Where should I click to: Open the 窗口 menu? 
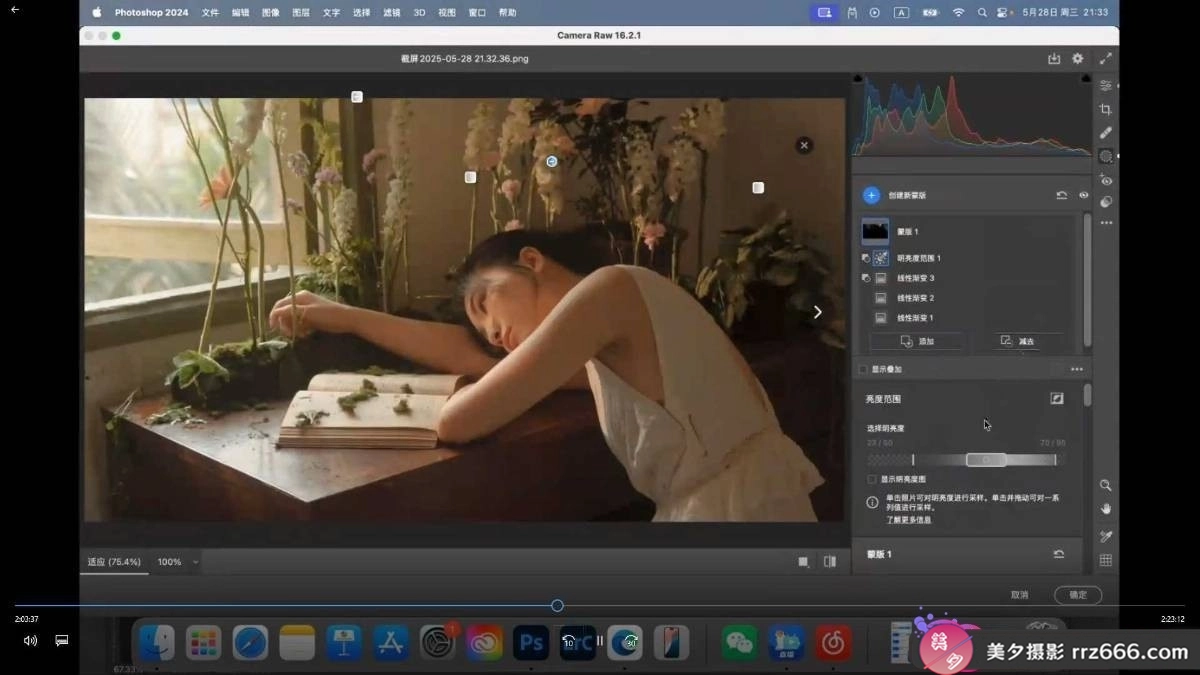click(477, 13)
